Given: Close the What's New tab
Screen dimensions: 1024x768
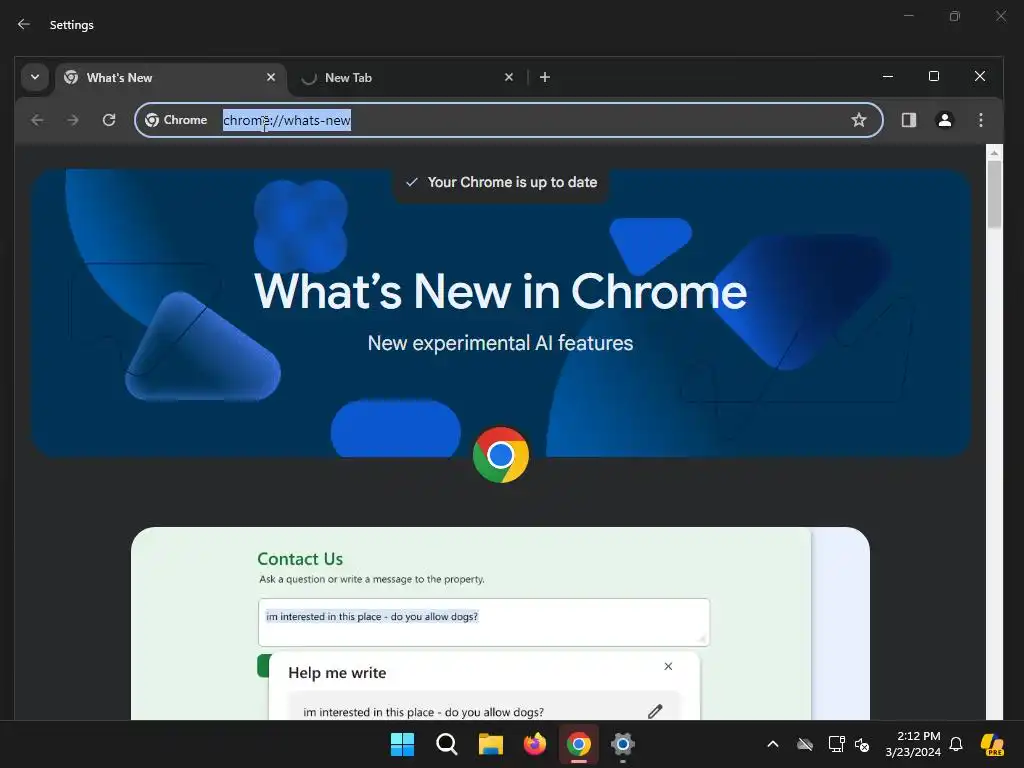Looking at the screenshot, I should [271, 77].
